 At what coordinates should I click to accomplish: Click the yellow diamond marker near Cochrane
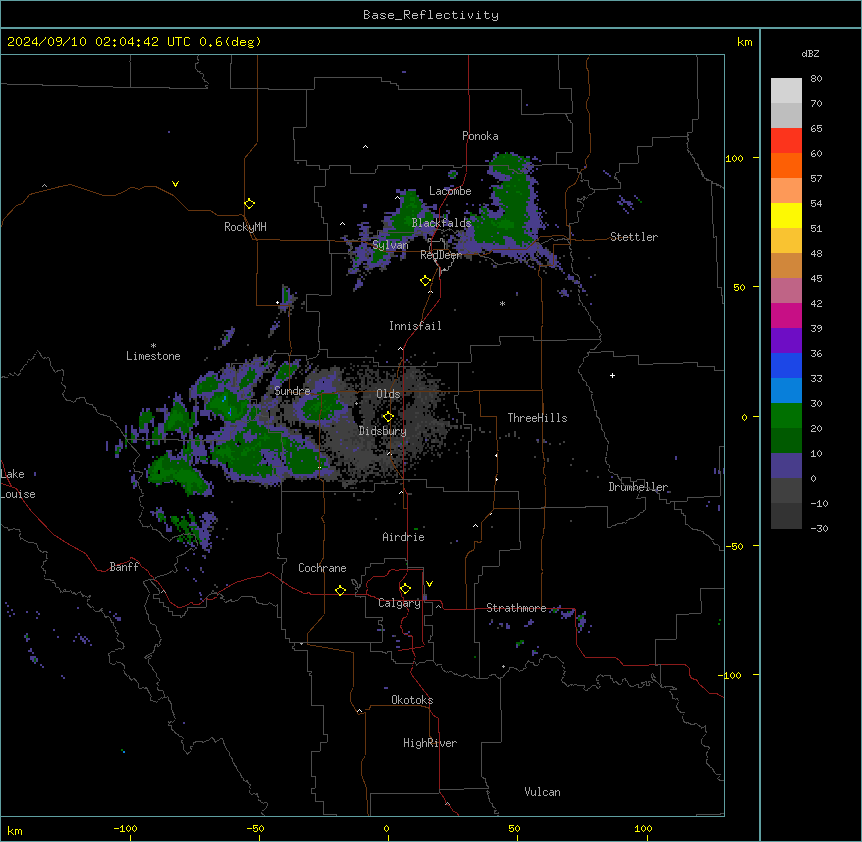tap(340, 590)
